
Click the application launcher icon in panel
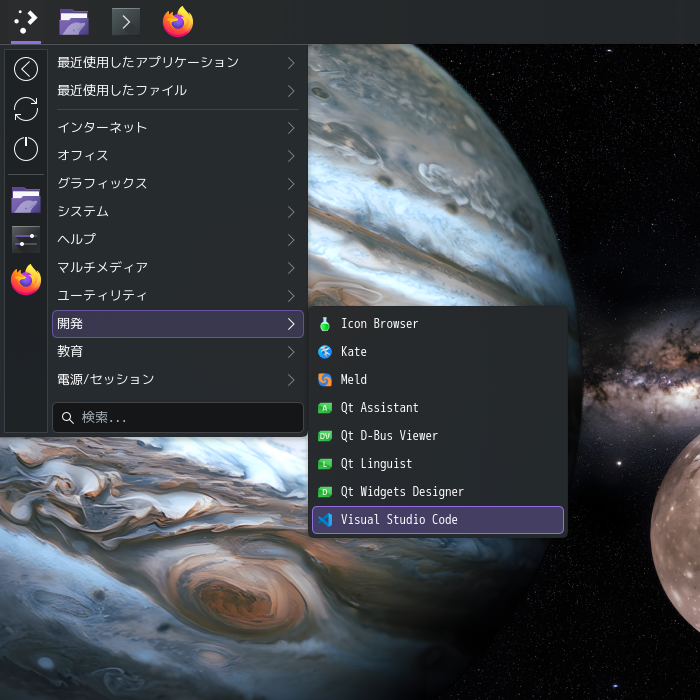[25, 21]
